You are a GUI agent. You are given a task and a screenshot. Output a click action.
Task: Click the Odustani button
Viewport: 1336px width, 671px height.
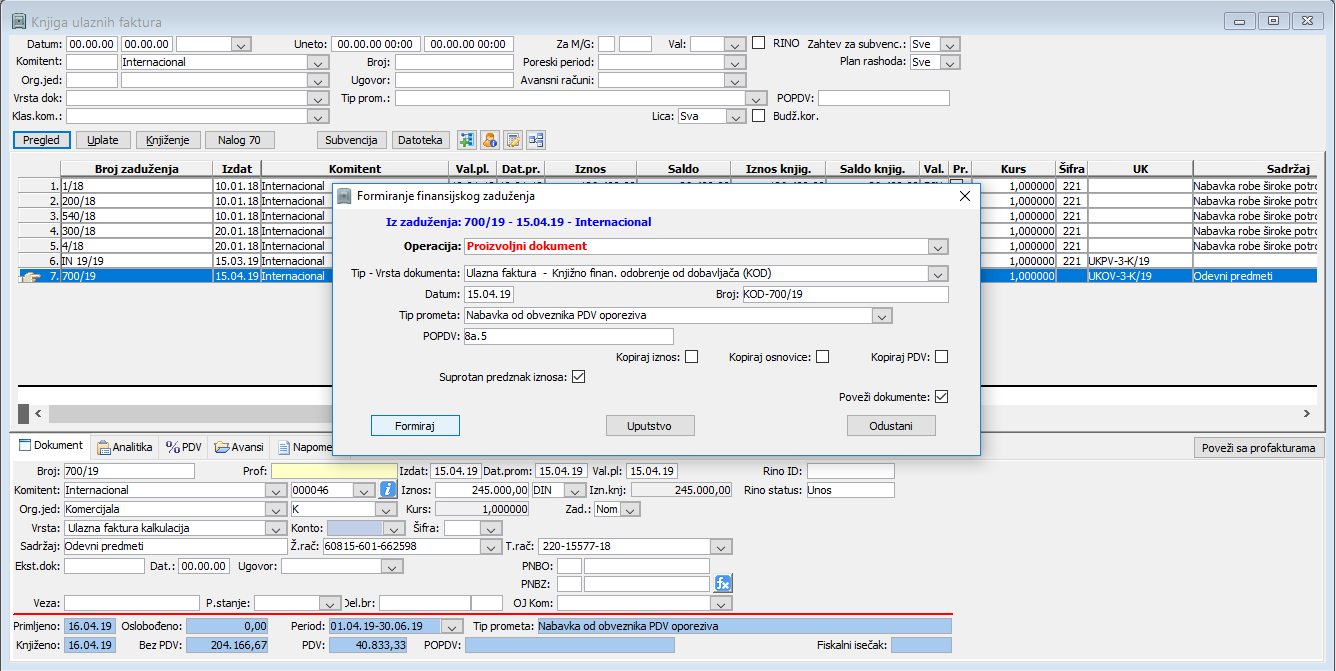[891, 426]
